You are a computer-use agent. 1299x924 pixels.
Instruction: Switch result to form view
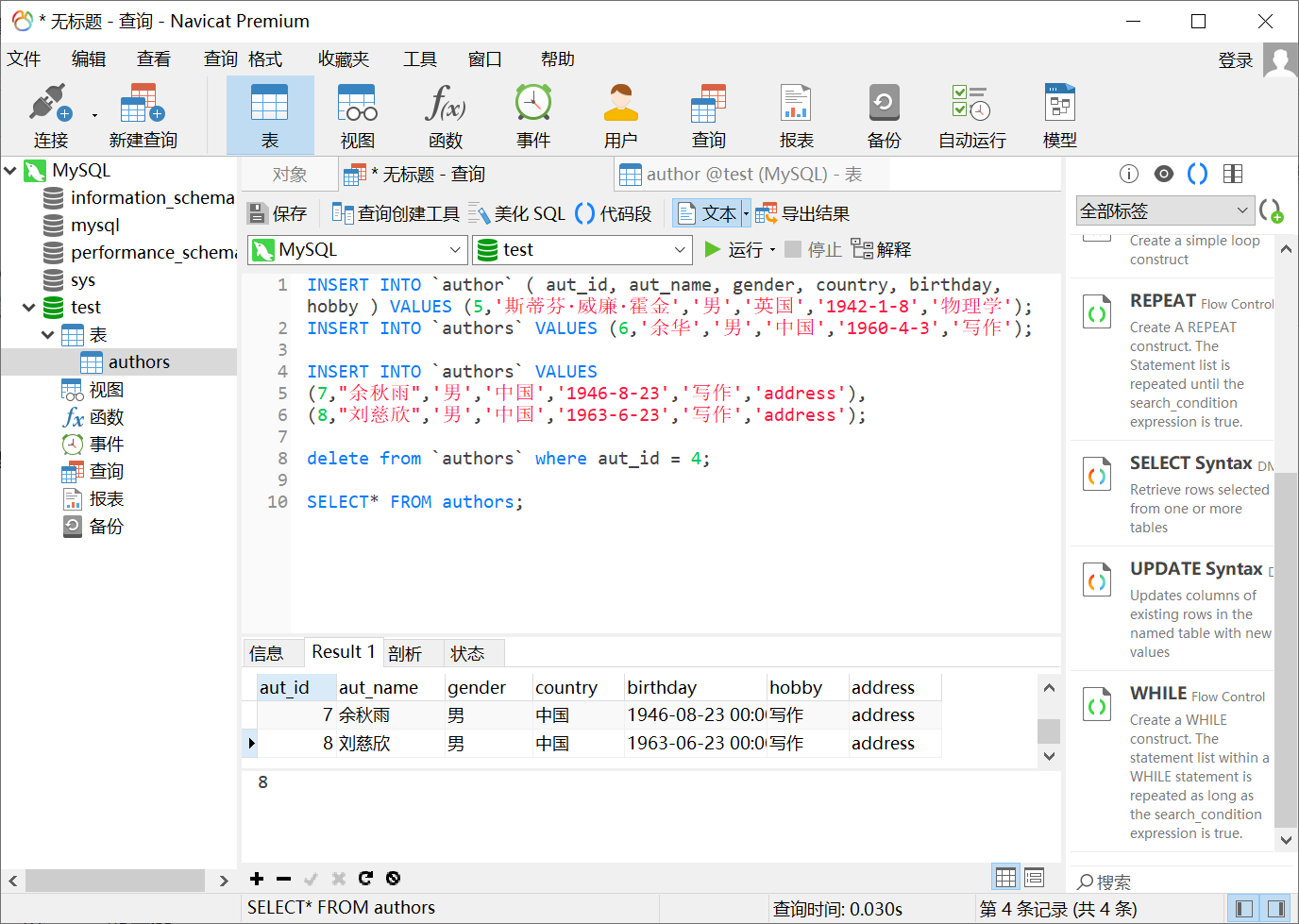pos(1035,878)
